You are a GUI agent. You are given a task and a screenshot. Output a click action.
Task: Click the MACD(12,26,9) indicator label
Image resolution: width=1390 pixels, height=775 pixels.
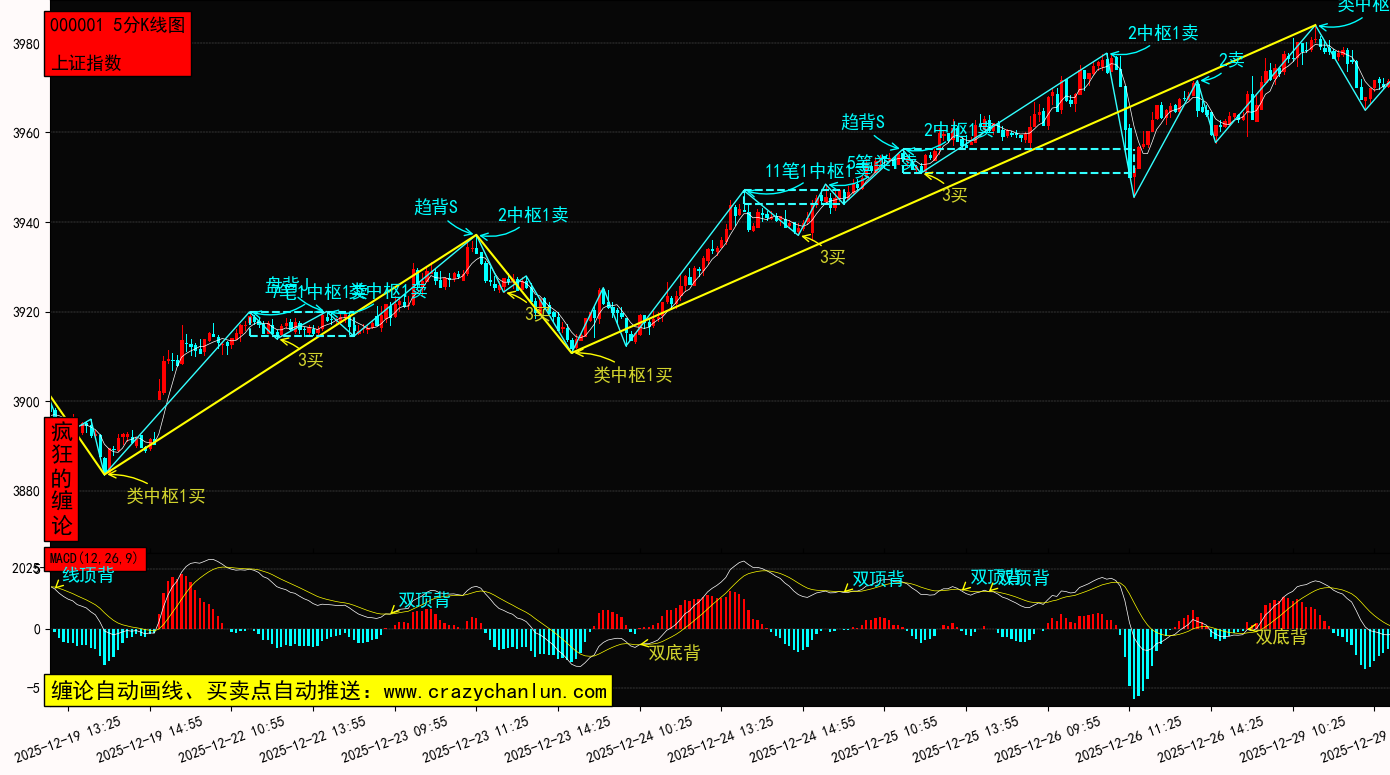[x=95, y=558]
